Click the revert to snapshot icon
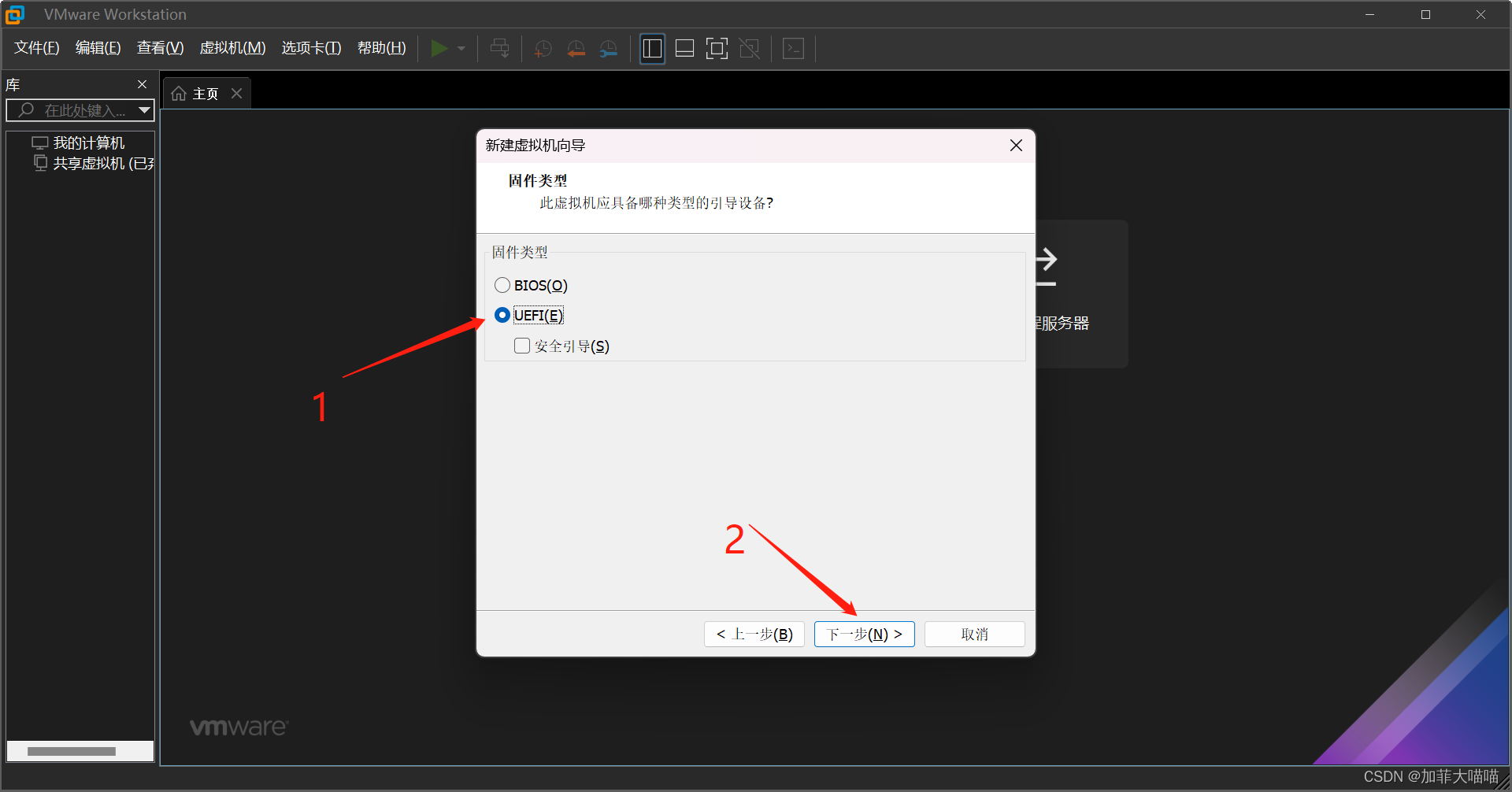 pos(576,49)
